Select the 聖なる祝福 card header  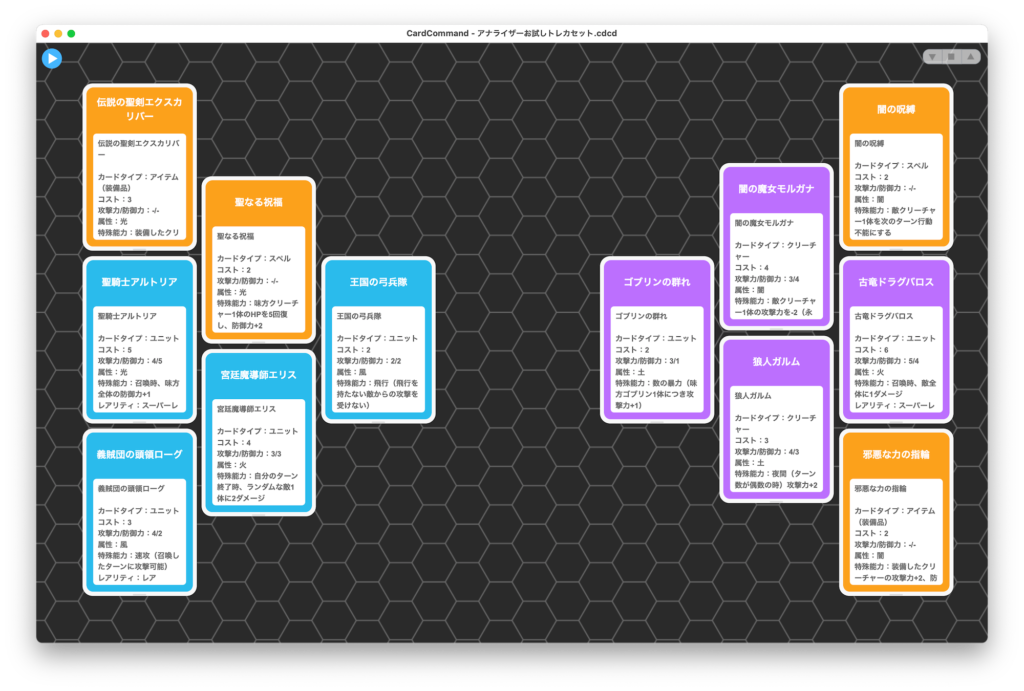point(258,202)
